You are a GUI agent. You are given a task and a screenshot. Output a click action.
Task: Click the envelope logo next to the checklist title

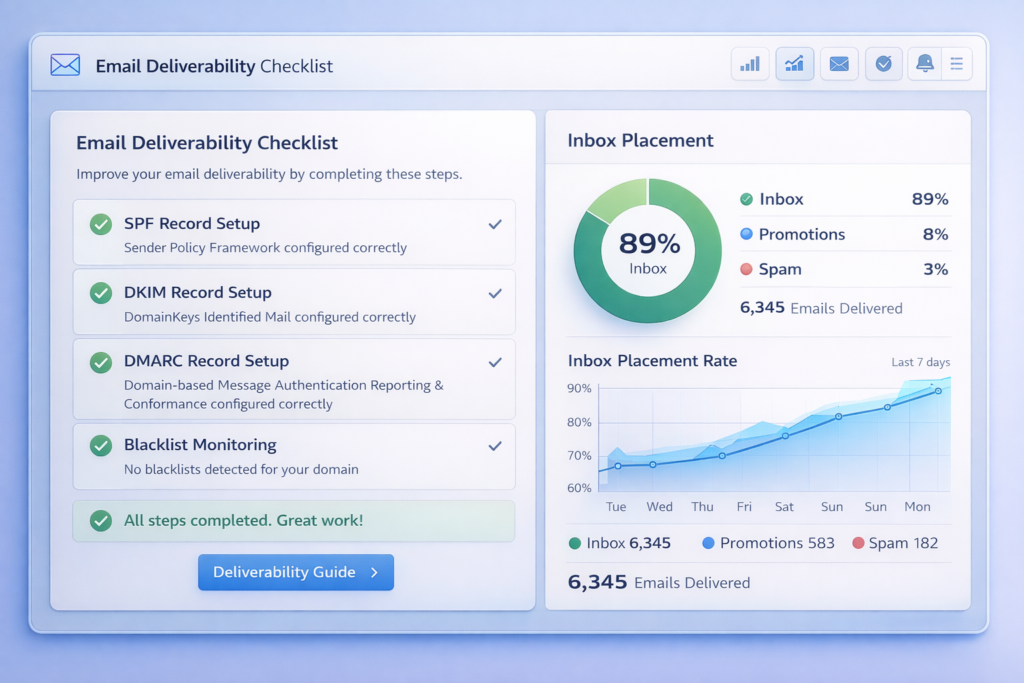coord(64,64)
